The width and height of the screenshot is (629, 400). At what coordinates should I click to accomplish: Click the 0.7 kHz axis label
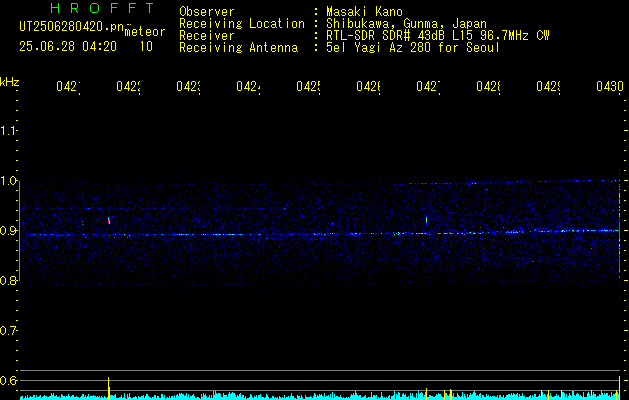tap(8, 331)
